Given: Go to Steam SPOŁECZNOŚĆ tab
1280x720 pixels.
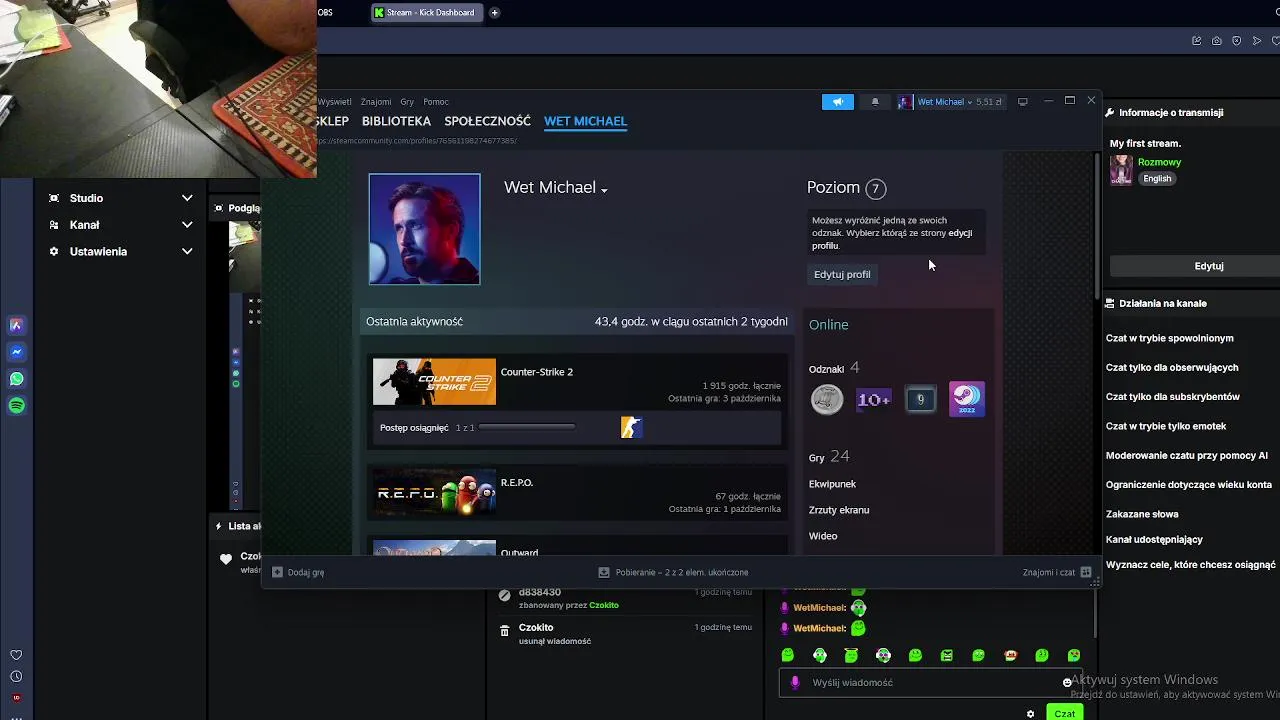Looking at the screenshot, I should tap(487, 121).
